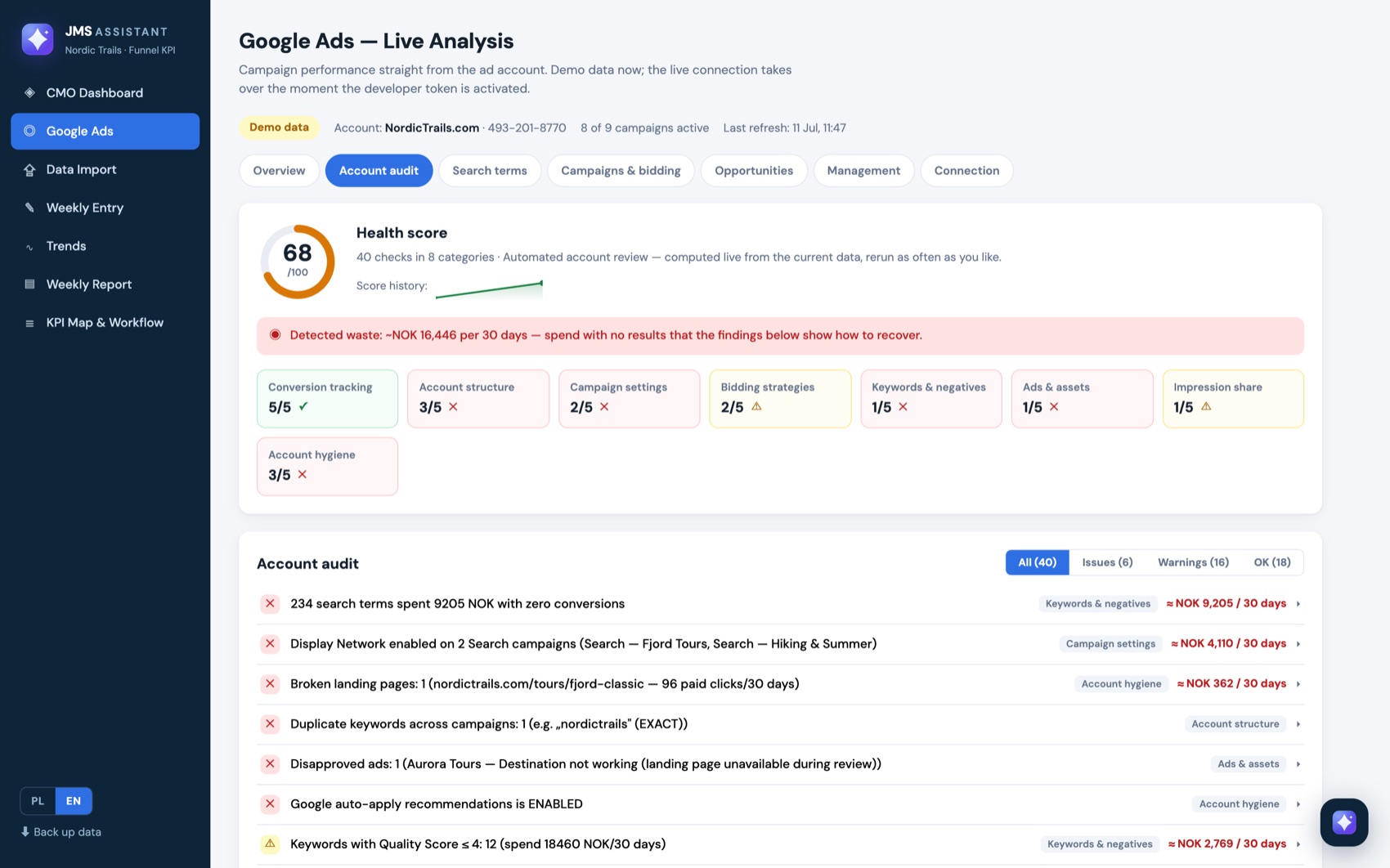Click the green check in Conversion tracking card
This screenshot has height=868, width=1390.
pyautogui.click(x=303, y=406)
